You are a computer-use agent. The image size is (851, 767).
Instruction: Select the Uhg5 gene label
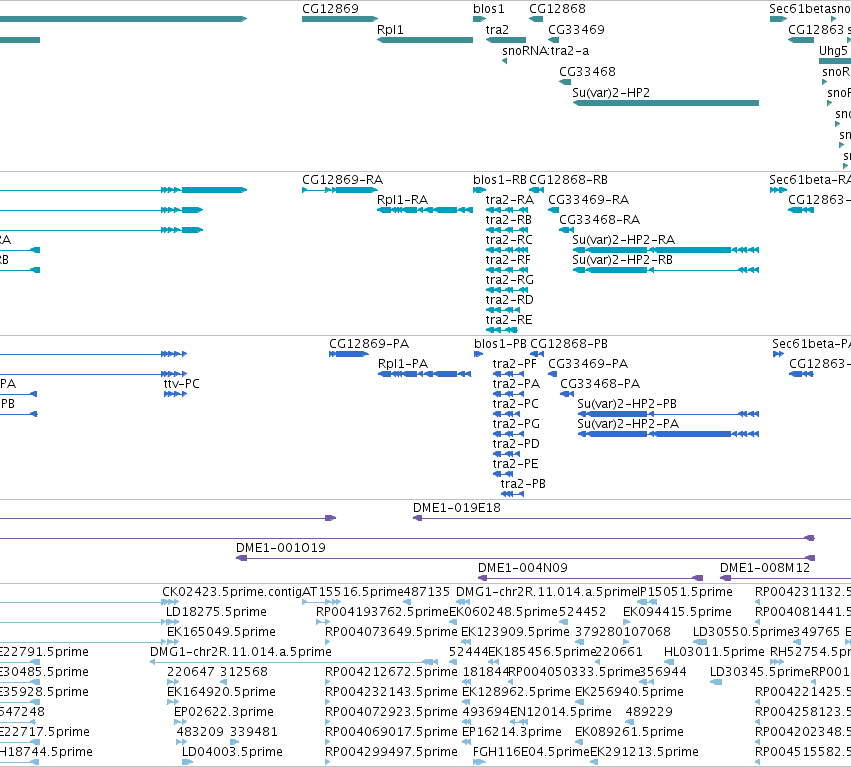[x=833, y=51]
